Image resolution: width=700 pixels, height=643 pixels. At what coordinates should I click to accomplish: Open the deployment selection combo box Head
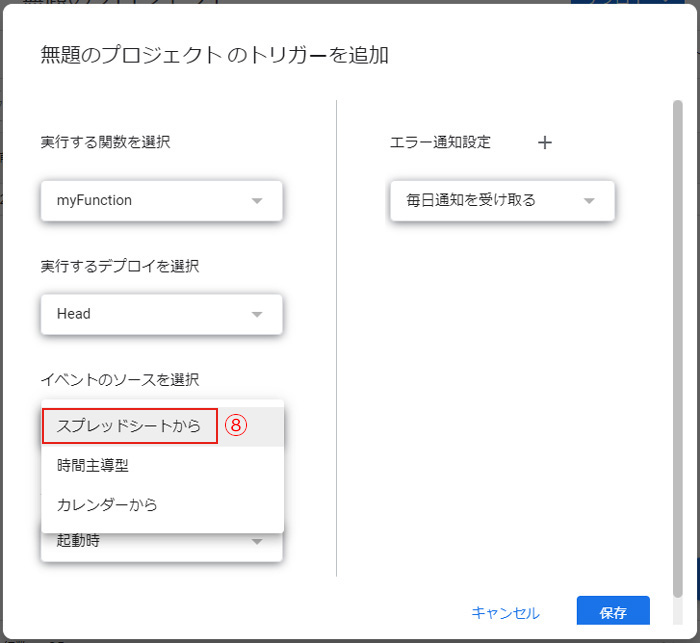[x=162, y=314]
